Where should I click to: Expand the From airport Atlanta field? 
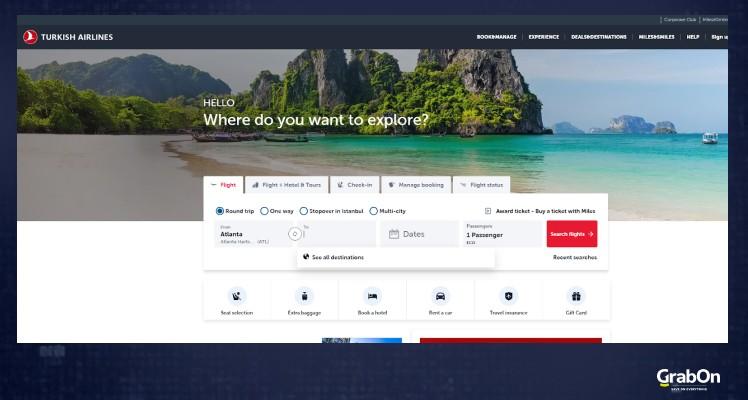[248, 234]
